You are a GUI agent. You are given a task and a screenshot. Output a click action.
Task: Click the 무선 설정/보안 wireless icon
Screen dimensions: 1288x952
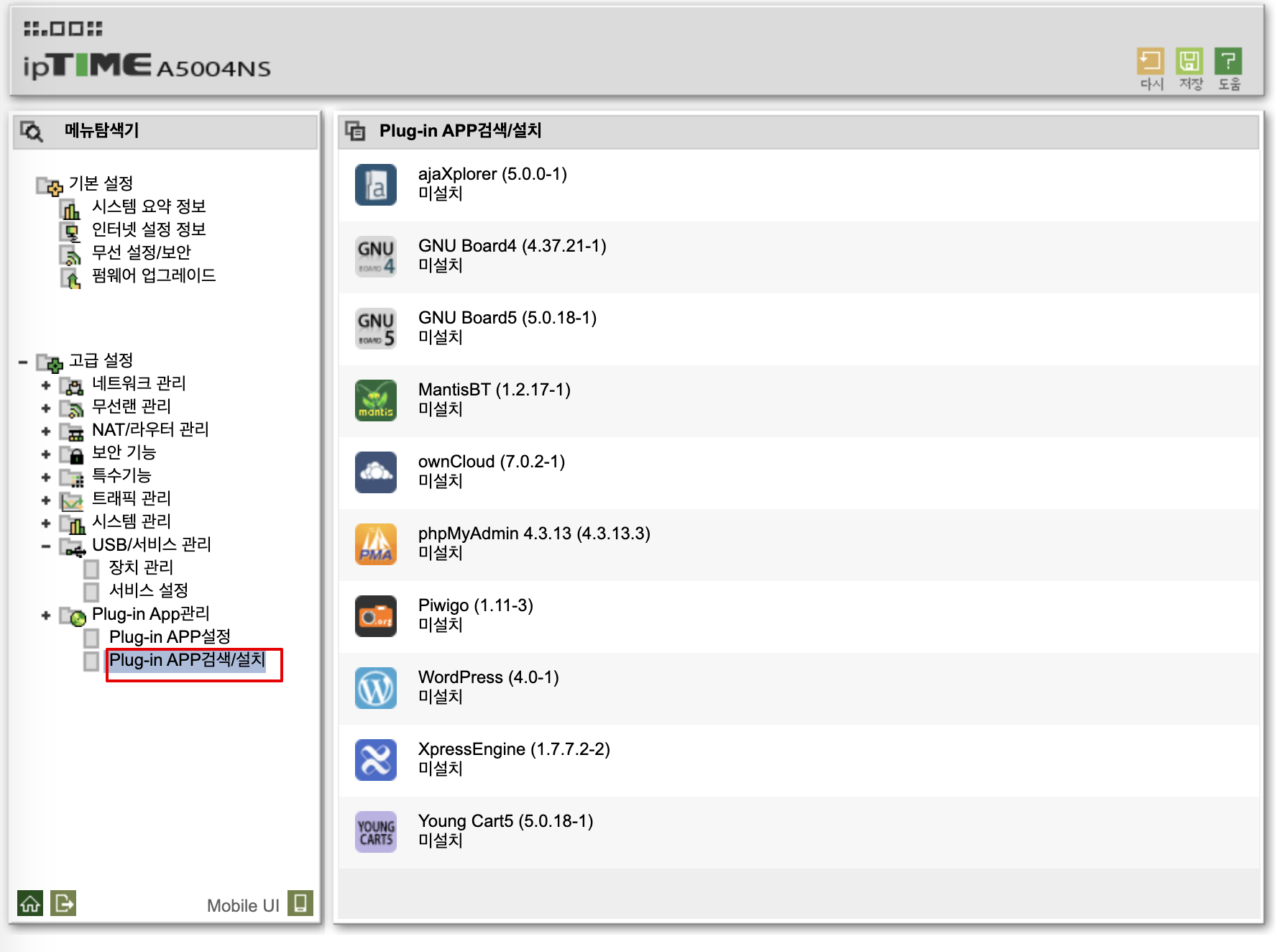point(70,255)
